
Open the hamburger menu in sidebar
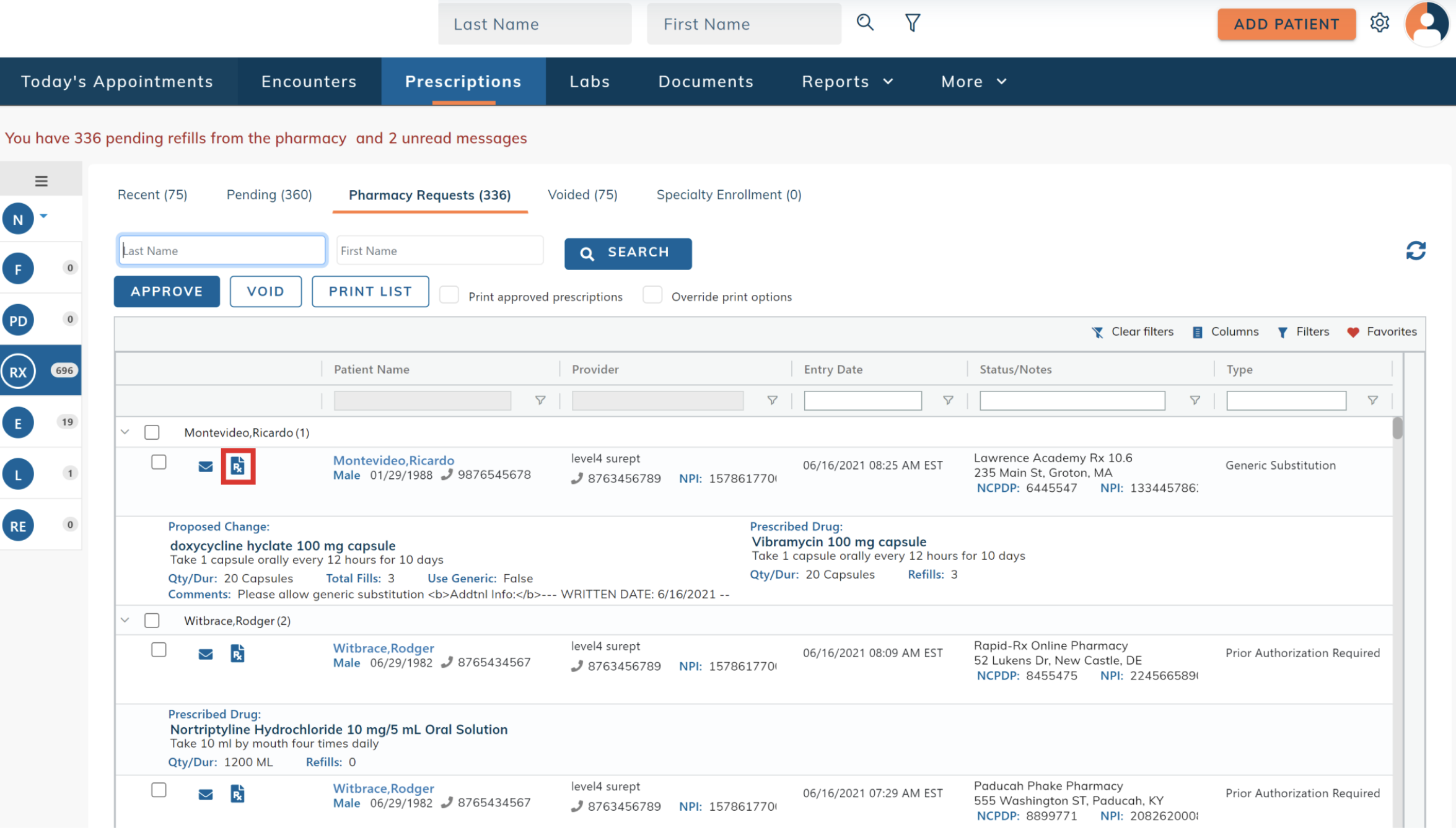coord(41,181)
